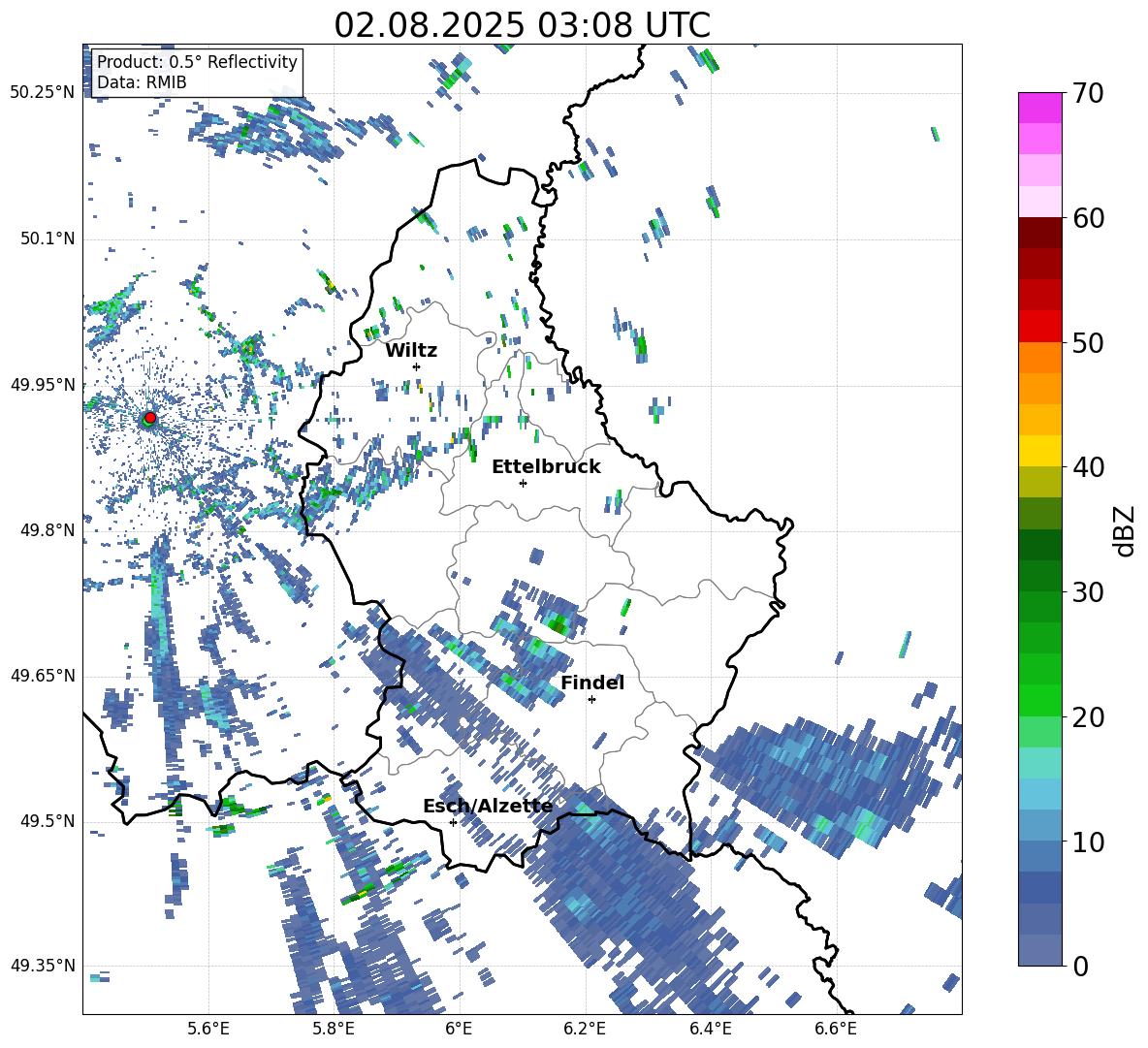Click the Findel station label
The height and width of the screenshot is (1048, 1148).
click(592, 683)
